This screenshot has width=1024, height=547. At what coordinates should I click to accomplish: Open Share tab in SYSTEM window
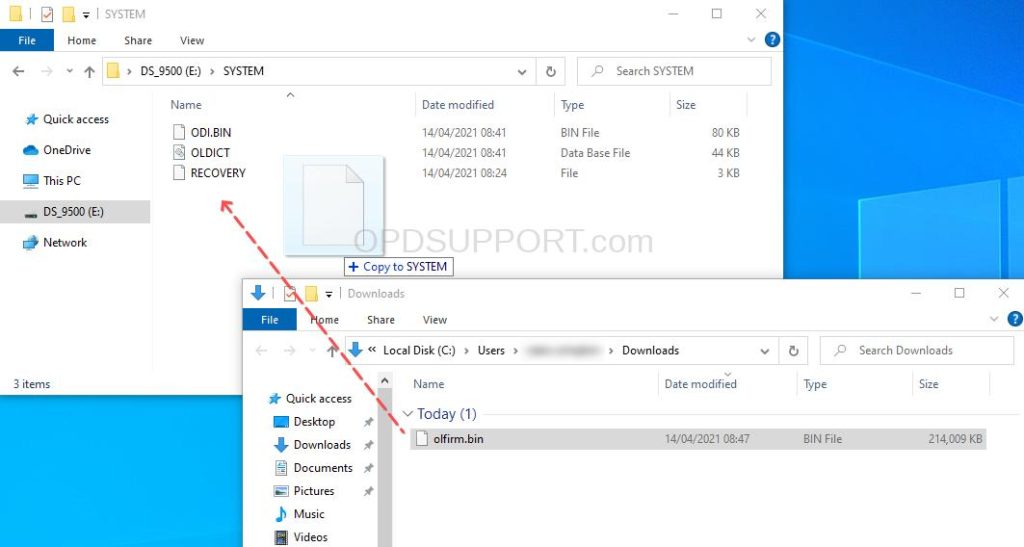(x=138, y=41)
